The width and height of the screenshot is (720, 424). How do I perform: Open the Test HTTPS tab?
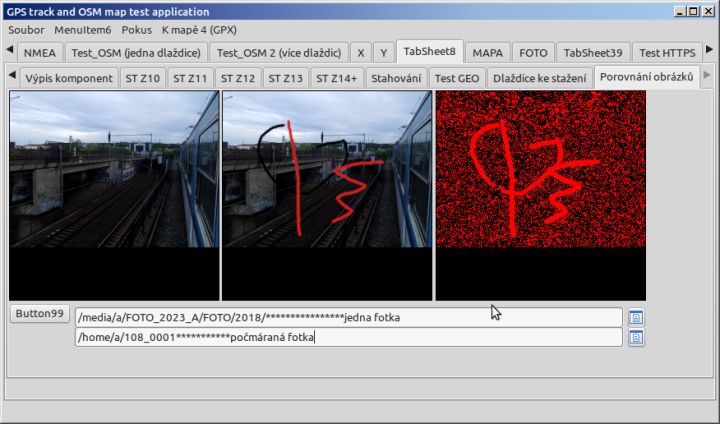(667, 53)
